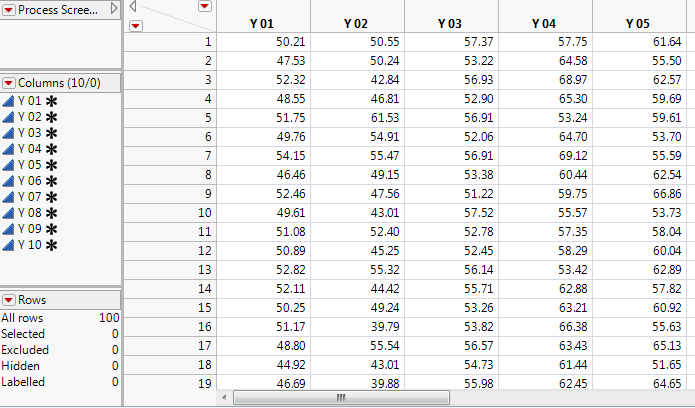
Task: Click the continuous icon for Y 07
Action: (8, 197)
